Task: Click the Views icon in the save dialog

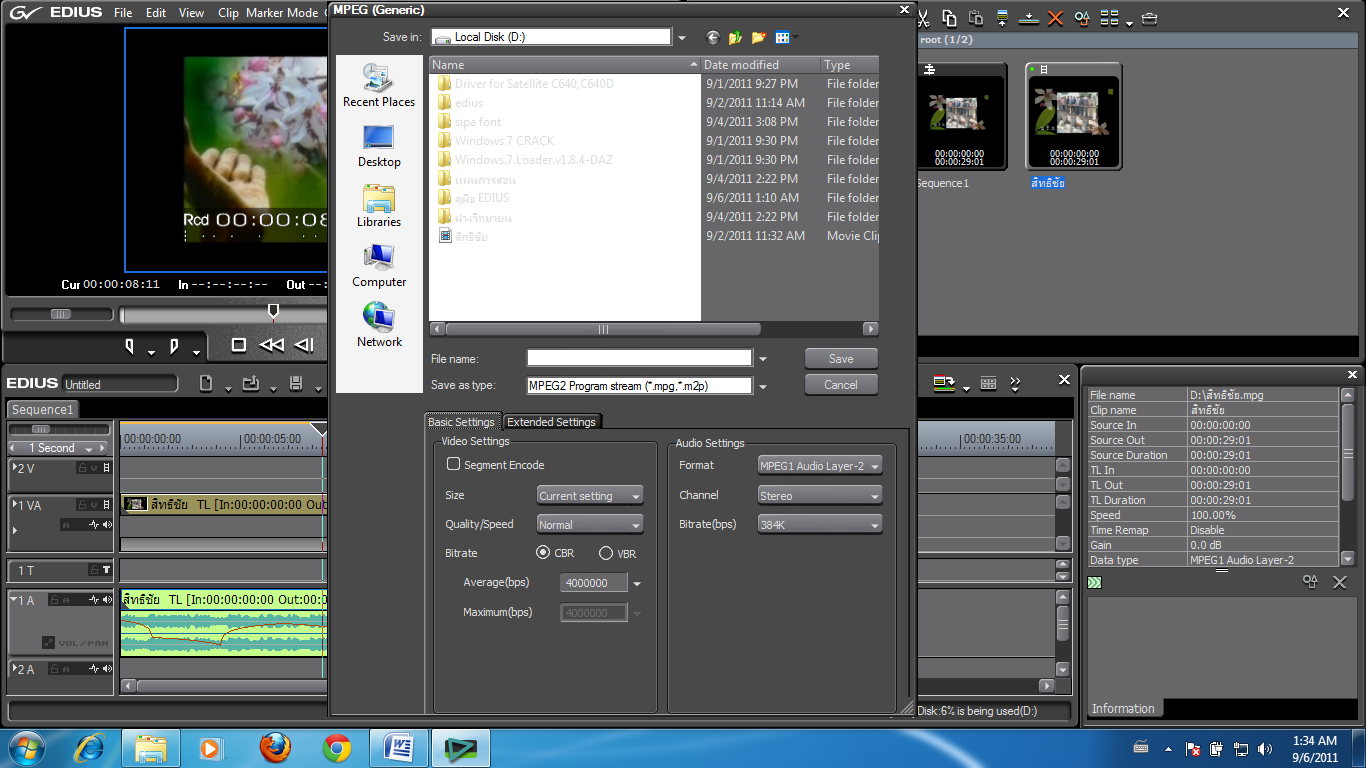Action: tap(782, 37)
